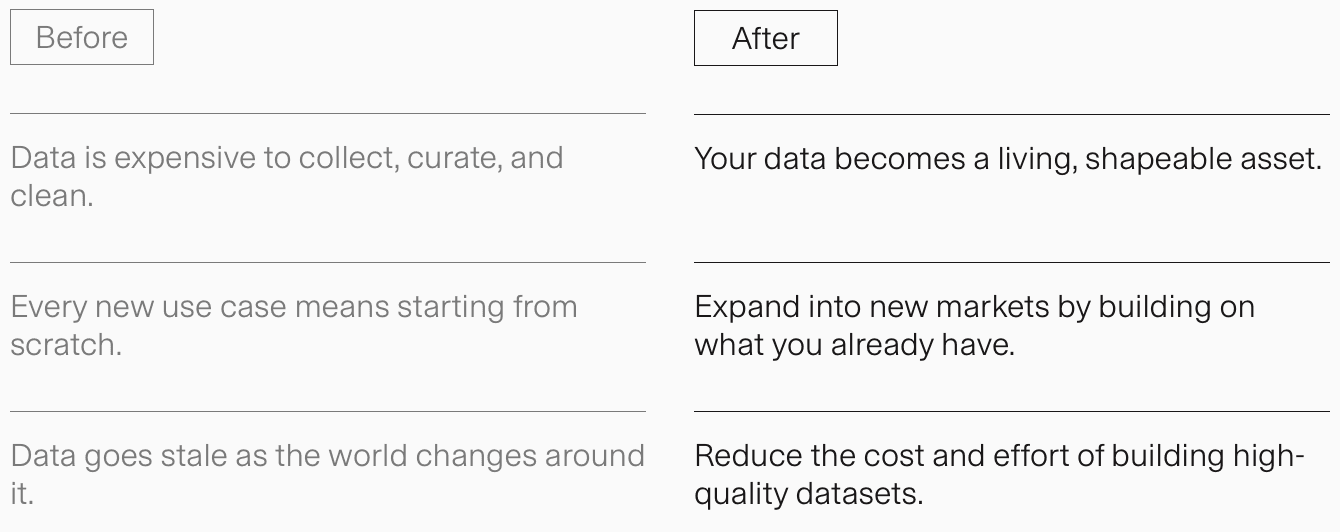Click the word "scratch." in Before column
Screen dimensions: 1340x532
point(65,344)
